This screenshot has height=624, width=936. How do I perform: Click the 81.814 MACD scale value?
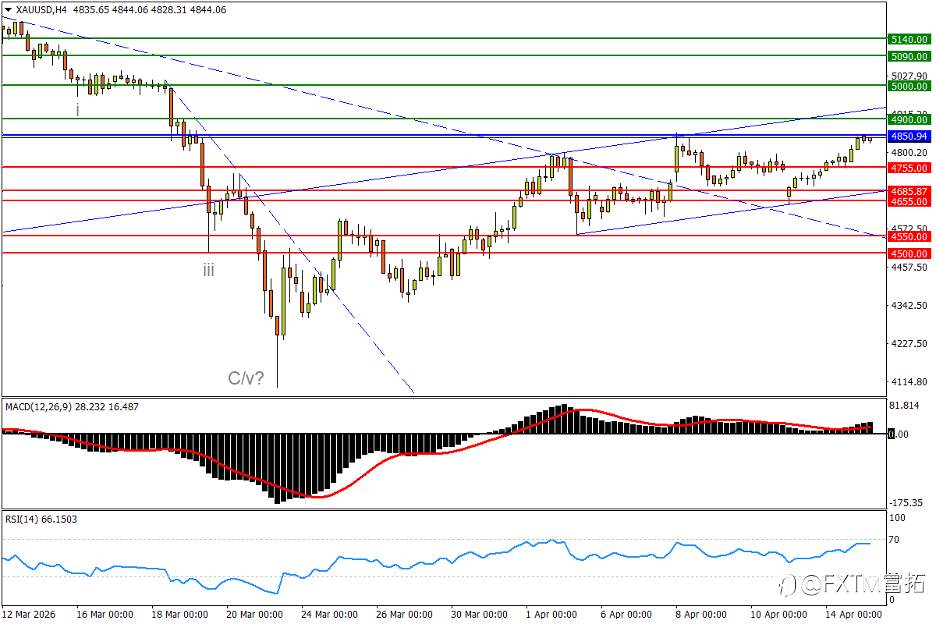pos(904,405)
